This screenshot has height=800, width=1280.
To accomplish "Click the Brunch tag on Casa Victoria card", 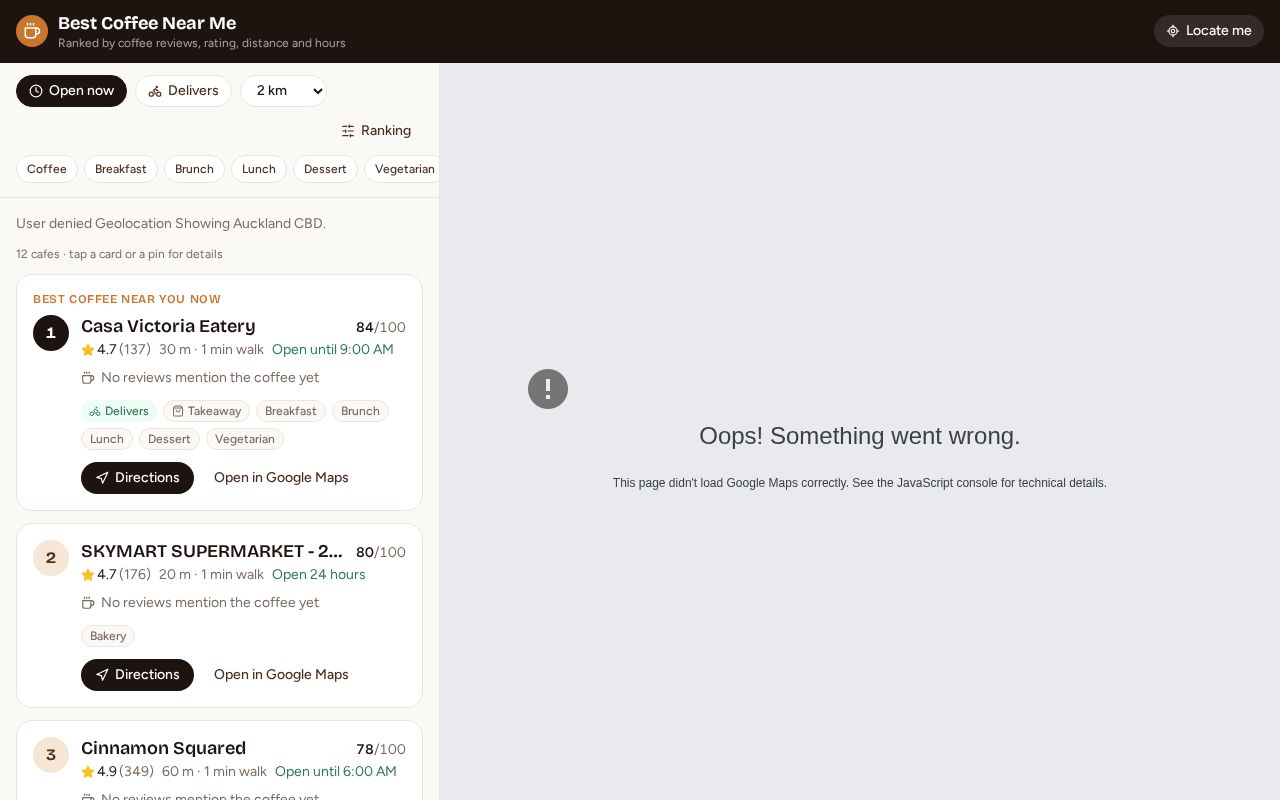I will [x=360, y=411].
